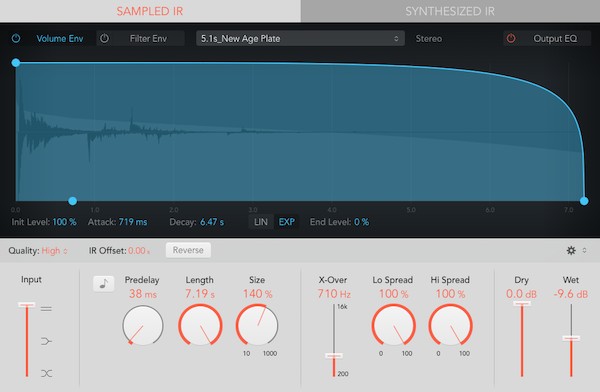600x392 pixels.
Task: Select the LIN decay curve mode
Action: (261, 222)
